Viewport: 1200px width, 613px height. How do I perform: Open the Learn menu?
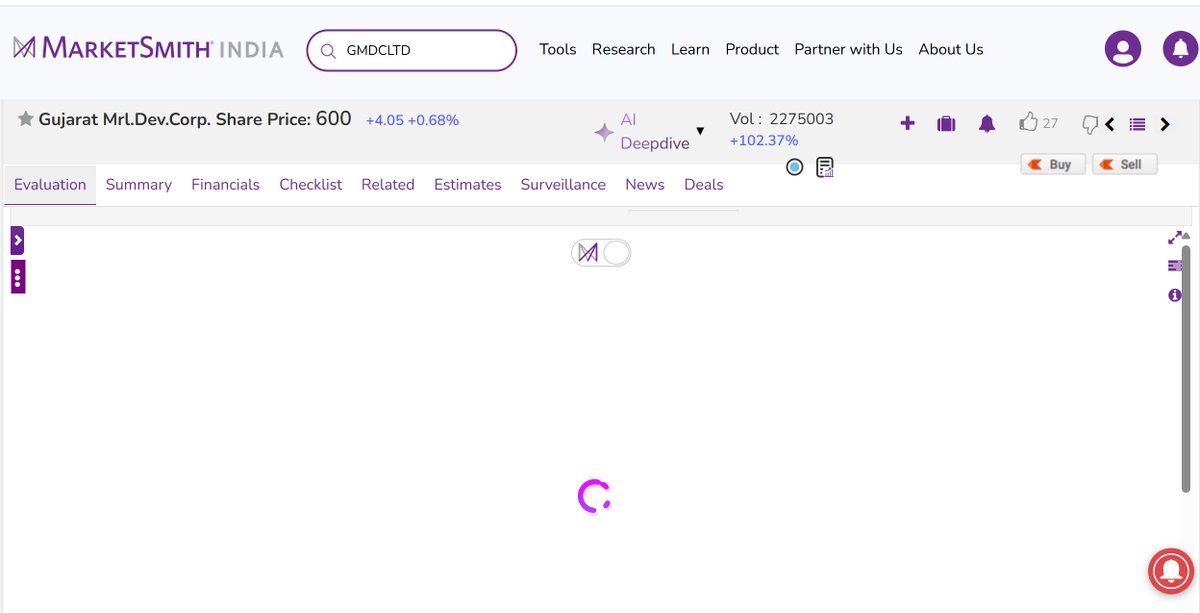(690, 49)
